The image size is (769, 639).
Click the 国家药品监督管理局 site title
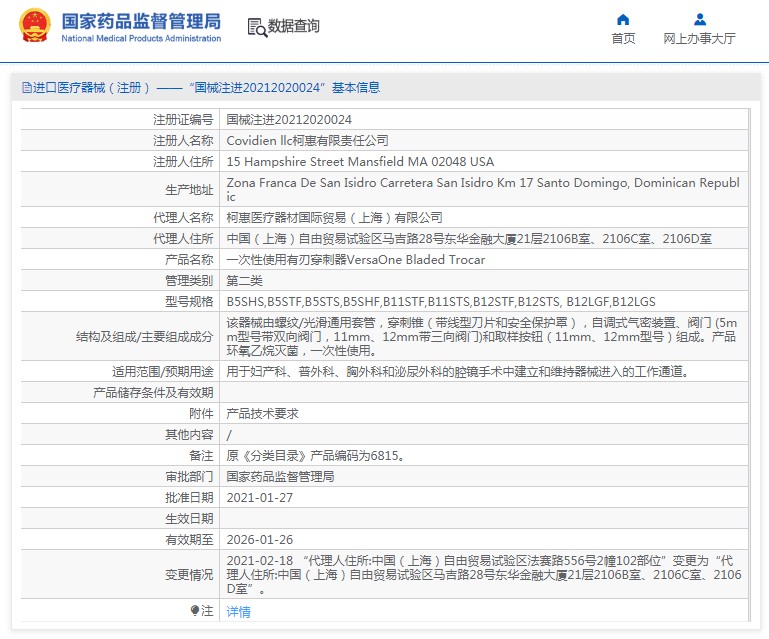pos(141,21)
